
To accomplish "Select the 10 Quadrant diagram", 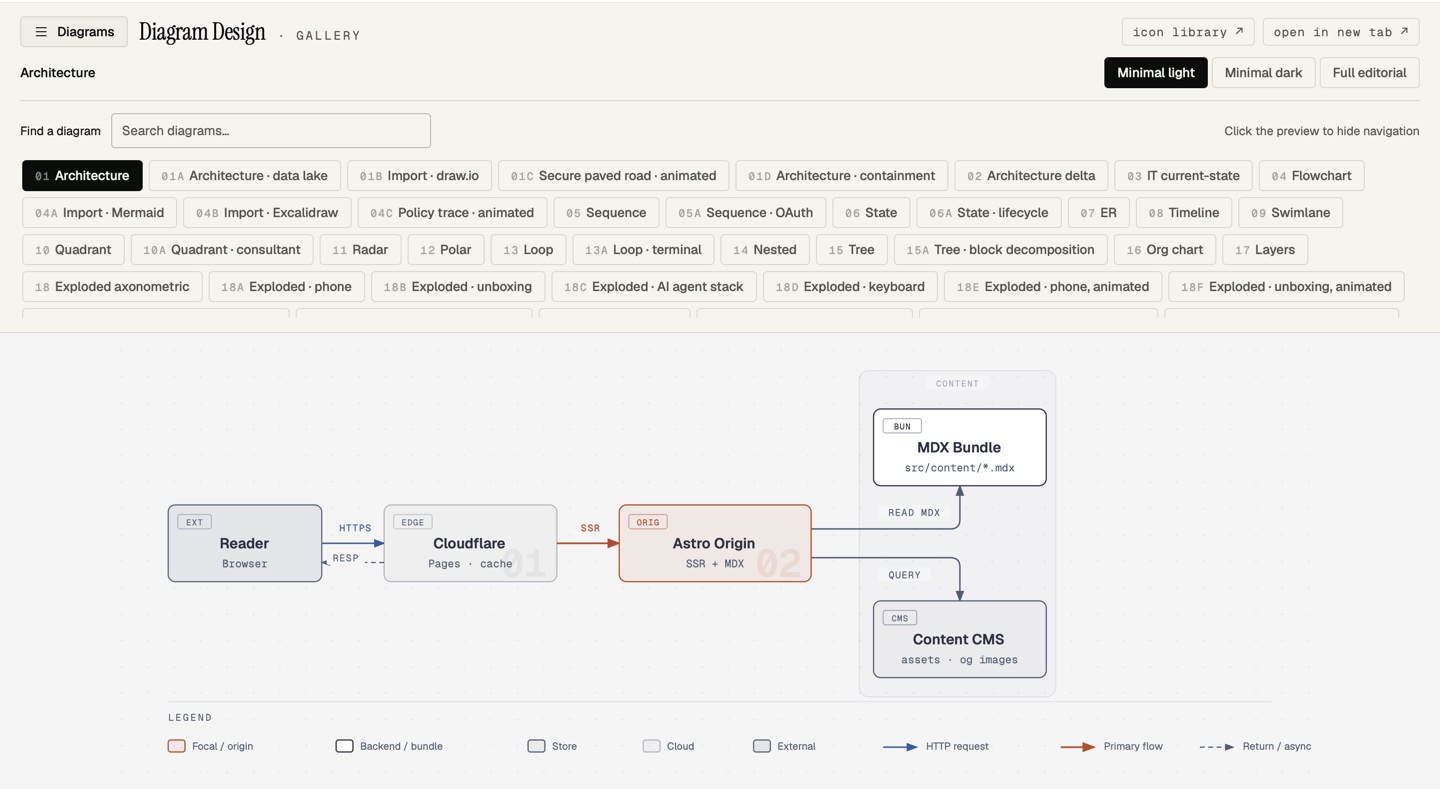I will (x=73, y=250).
